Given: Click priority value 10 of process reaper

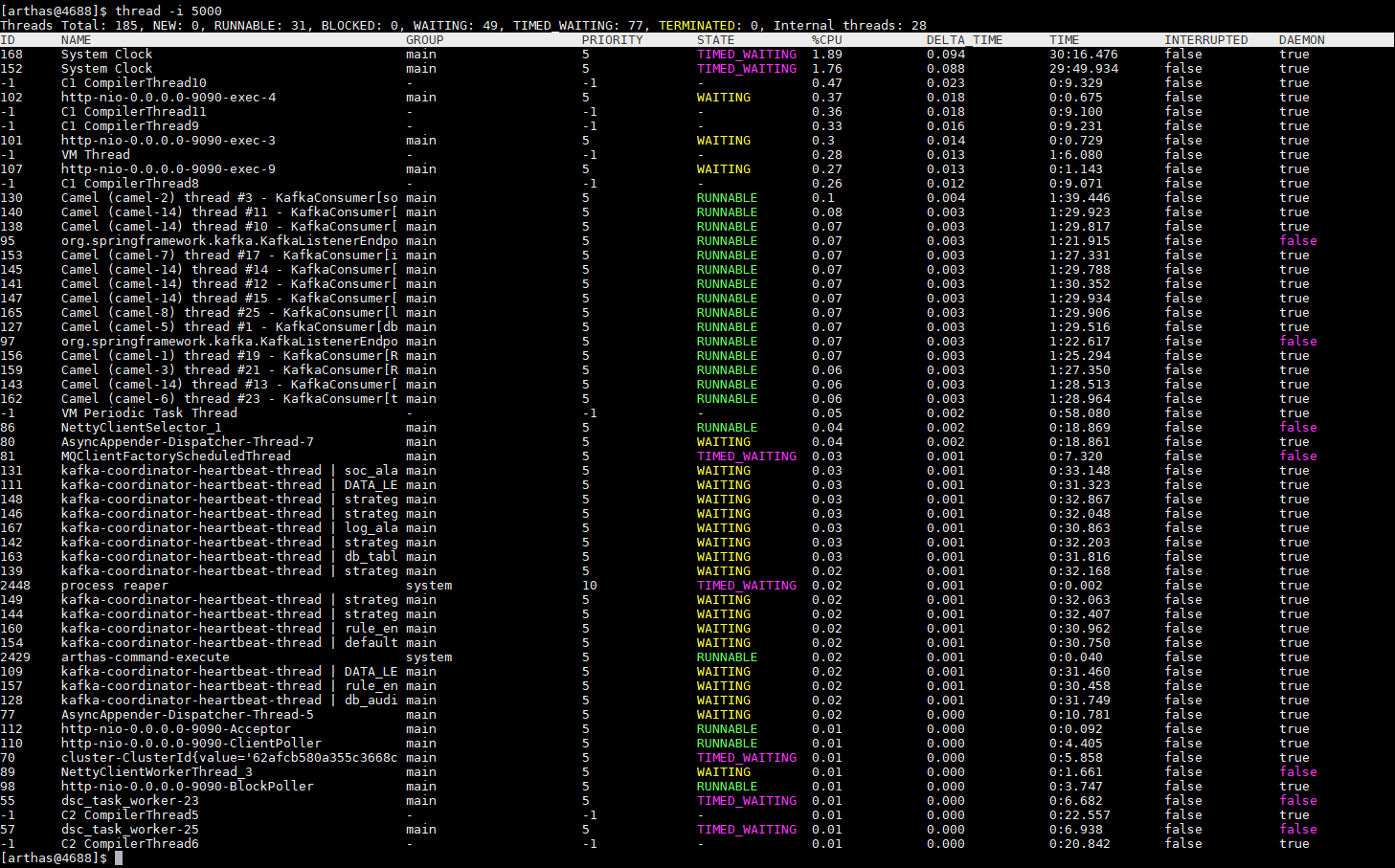Looking at the screenshot, I should pos(590,586).
